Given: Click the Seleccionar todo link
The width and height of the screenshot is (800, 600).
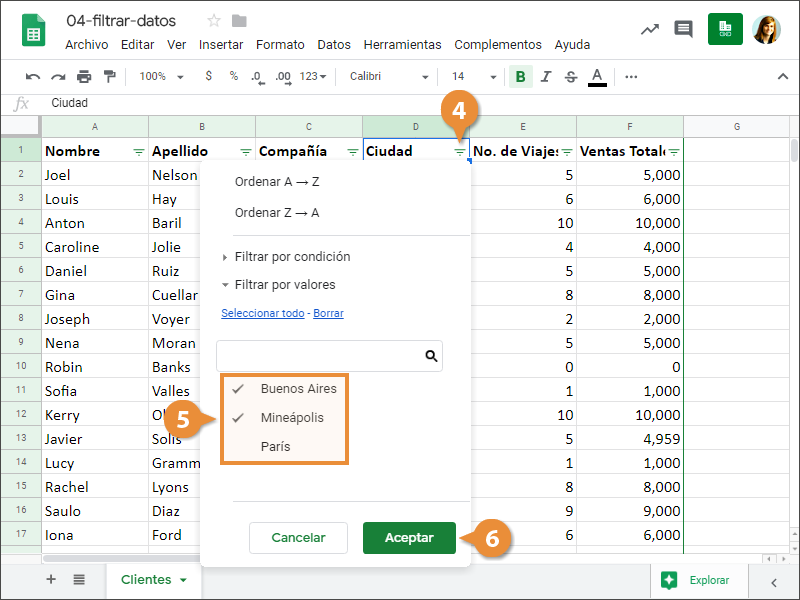Looking at the screenshot, I should [262, 313].
